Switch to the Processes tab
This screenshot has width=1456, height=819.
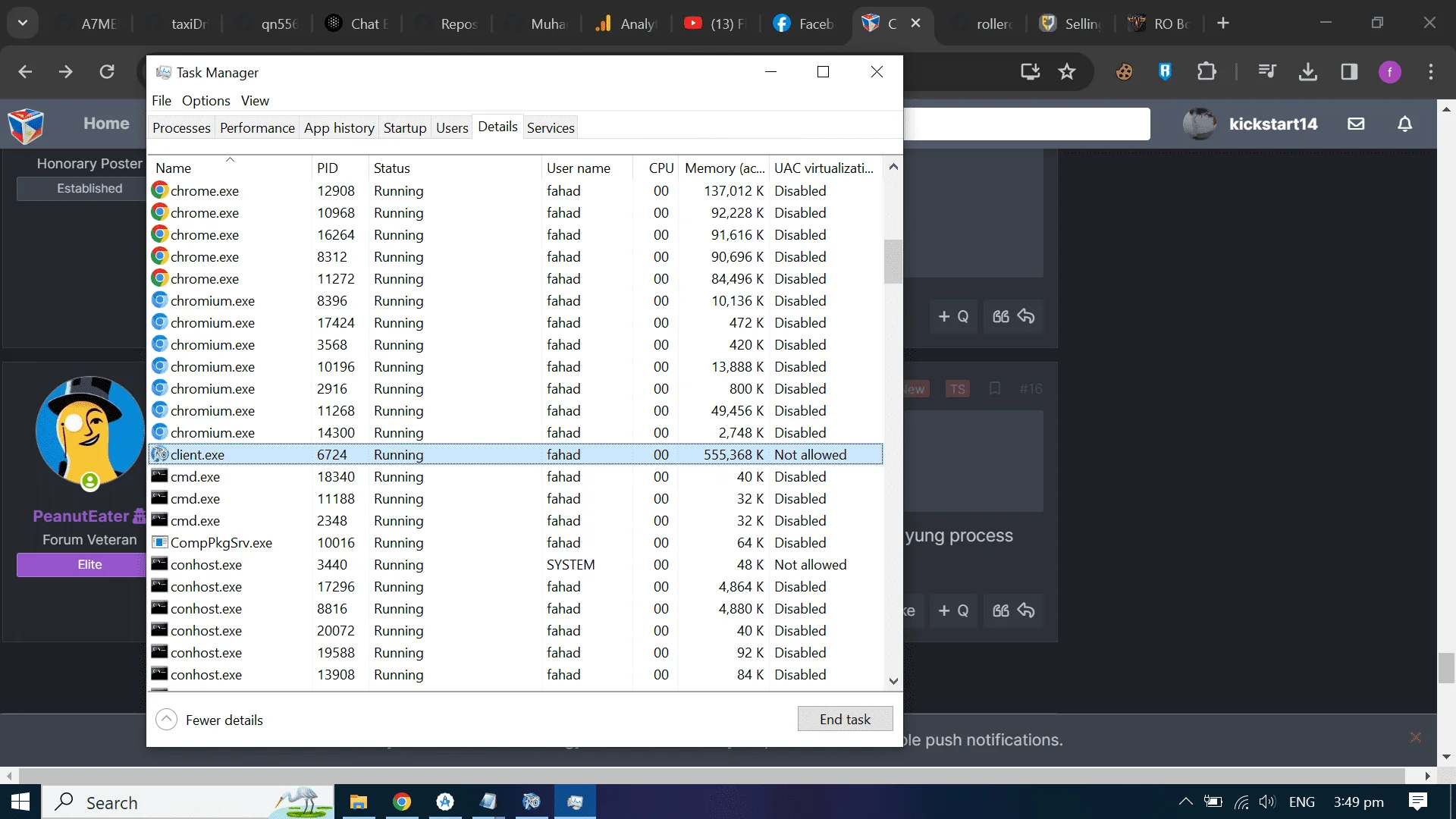pyautogui.click(x=181, y=128)
